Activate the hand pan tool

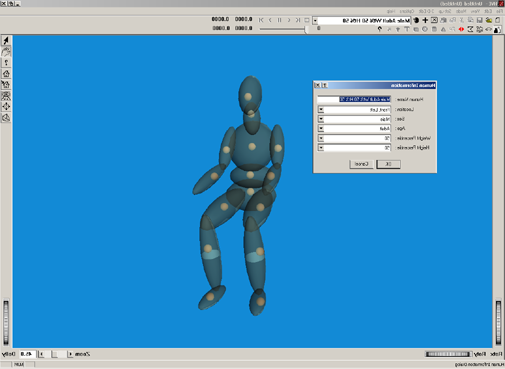pos(6,52)
